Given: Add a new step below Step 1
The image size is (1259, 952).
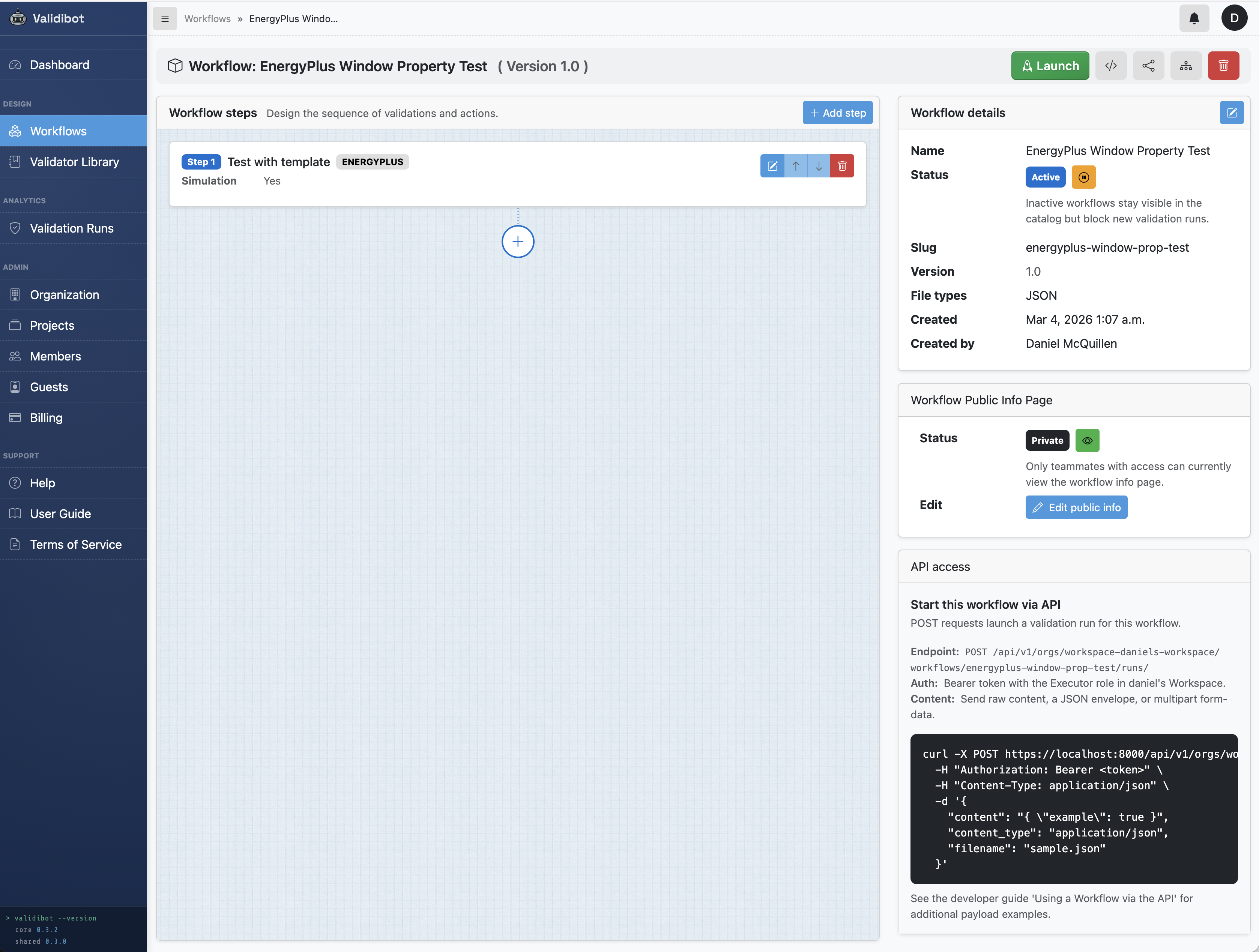Looking at the screenshot, I should [x=517, y=241].
